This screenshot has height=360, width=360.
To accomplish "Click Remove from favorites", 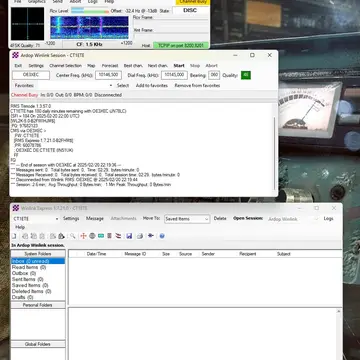I will (197, 86).
